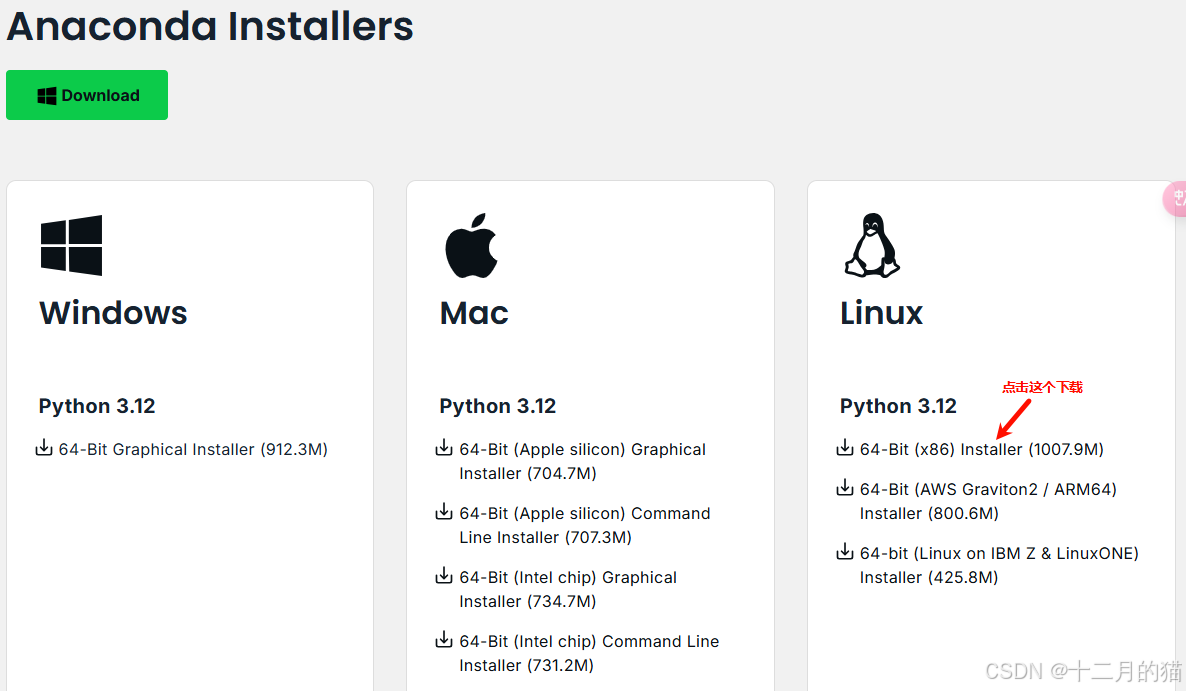Open Linux on IBM Z & LinuxONE Installer (425.8M)

pyautogui.click(x=999, y=566)
